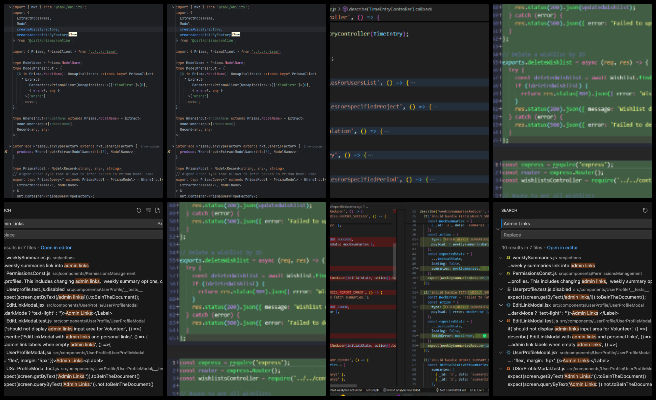The height and width of the screenshot is (400, 656).
Task: Click the 'Admin Links' search field, bottom-right panel
Action: pos(576,224)
